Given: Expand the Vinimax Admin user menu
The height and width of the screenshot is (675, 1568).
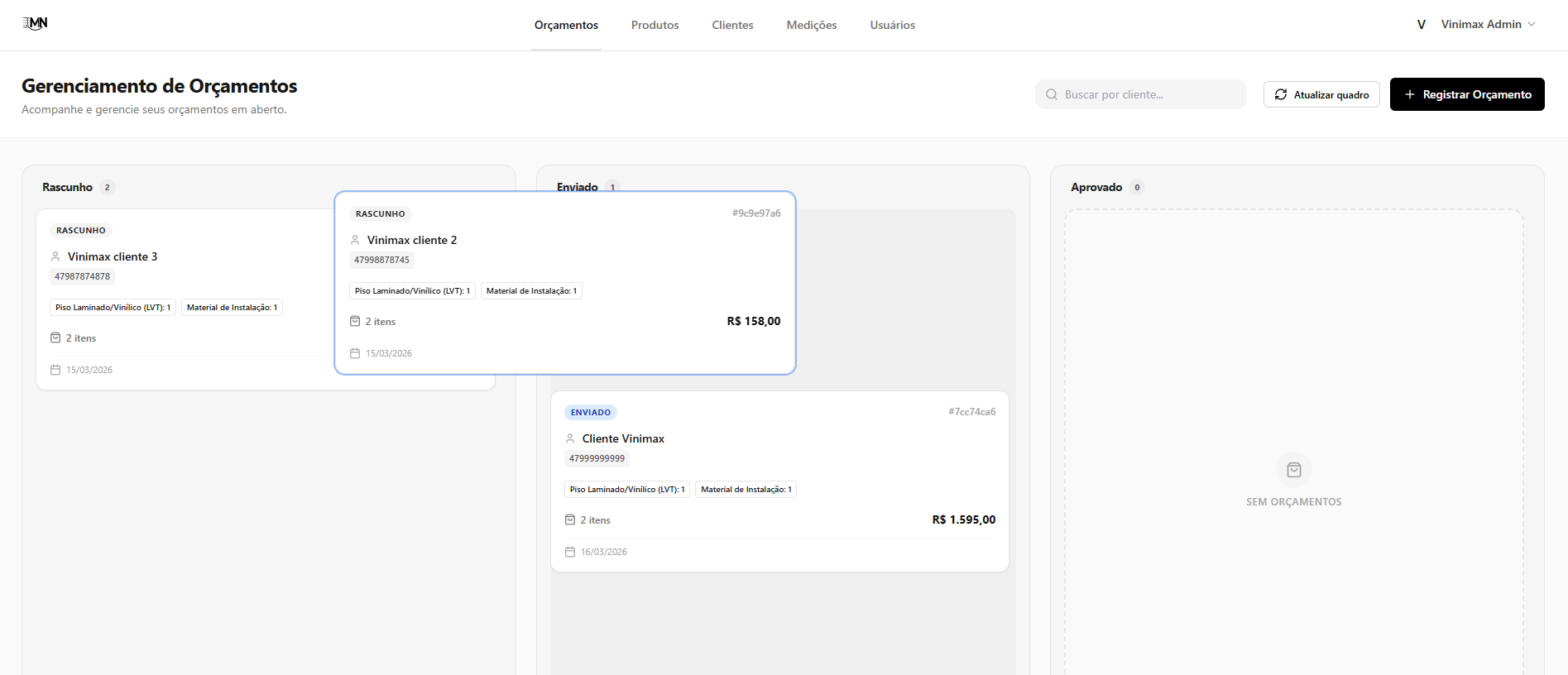Looking at the screenshot, I should pyautogui.click(x=1488, y=25).
